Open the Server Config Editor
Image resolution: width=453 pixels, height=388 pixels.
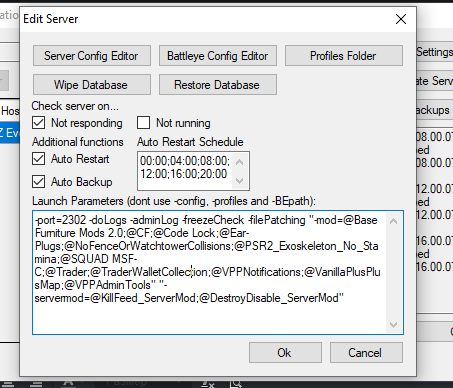92,56
